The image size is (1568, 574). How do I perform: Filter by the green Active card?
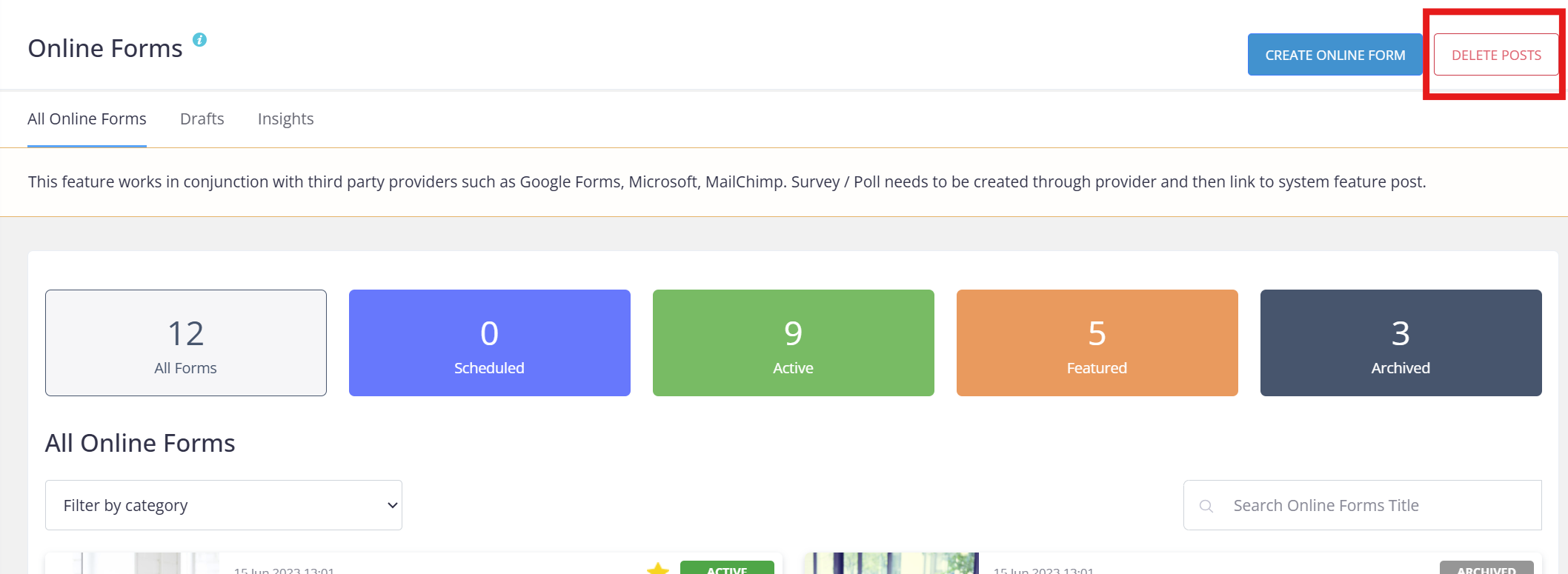tap(794, 343)
